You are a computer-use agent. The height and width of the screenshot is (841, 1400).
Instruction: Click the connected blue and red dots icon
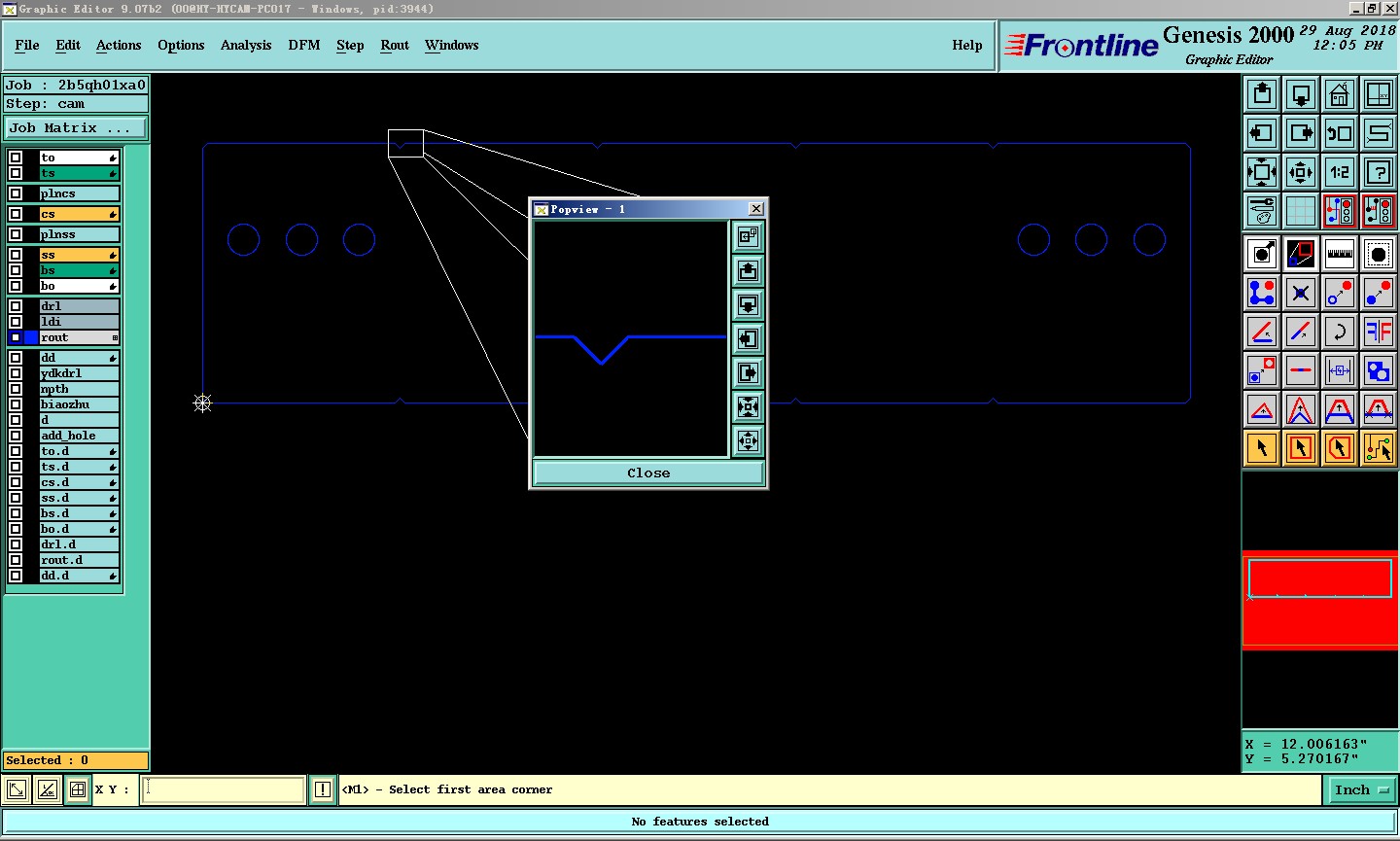[x=1262, y=293]
